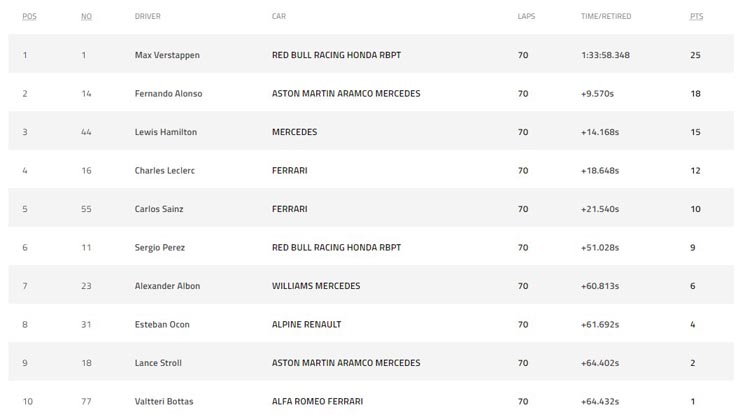Click the TIME/RETIRED column header

pyautogui.click(x=606, y=17)
